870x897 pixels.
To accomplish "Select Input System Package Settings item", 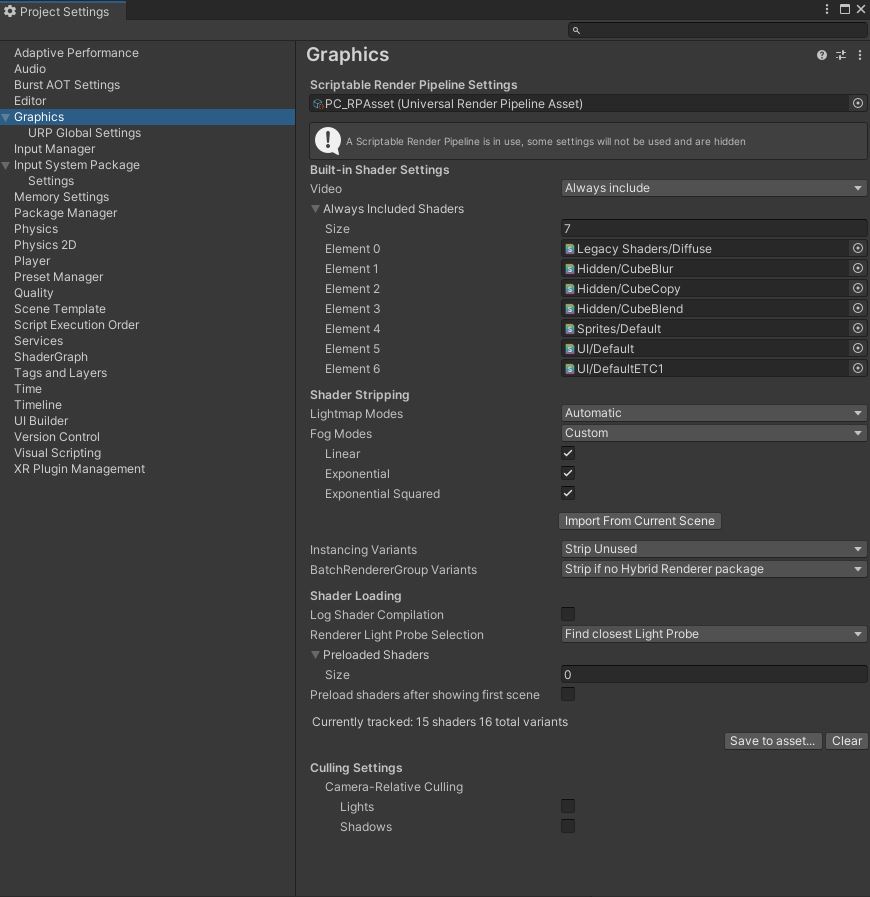I will (x=51, y=181).
